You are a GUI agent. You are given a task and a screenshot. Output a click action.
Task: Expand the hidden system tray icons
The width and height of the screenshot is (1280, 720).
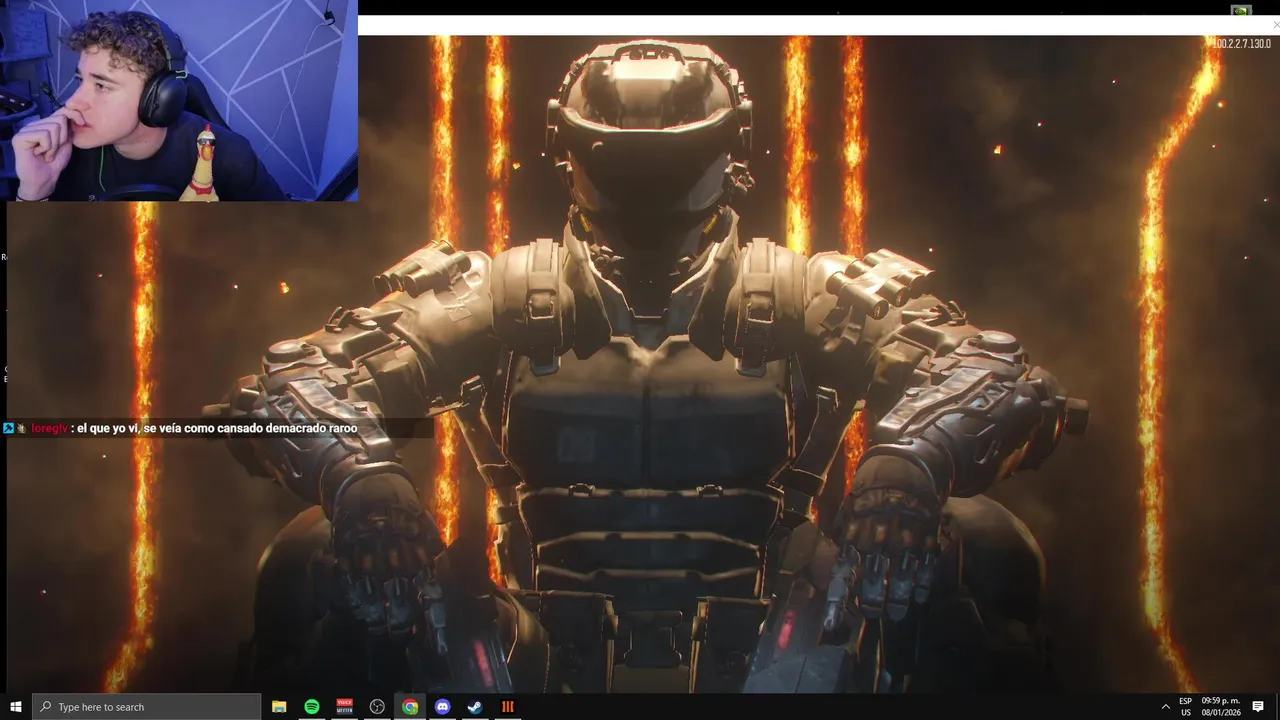coord(1165,707)
